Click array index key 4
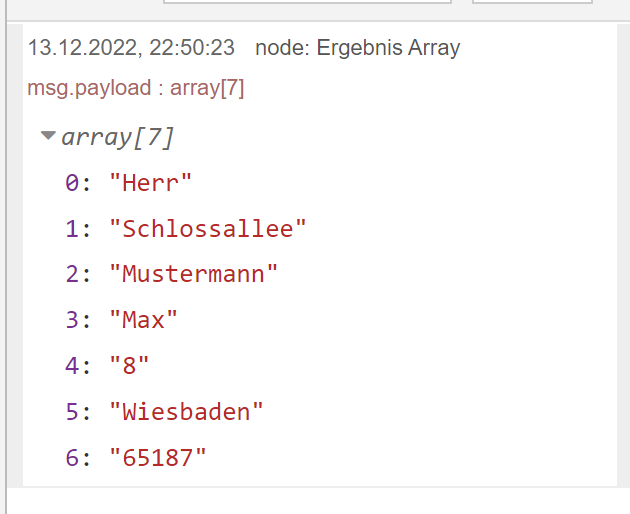Viewport: 630px width, 514px height. pyautogui.click(x=72, y=366)
